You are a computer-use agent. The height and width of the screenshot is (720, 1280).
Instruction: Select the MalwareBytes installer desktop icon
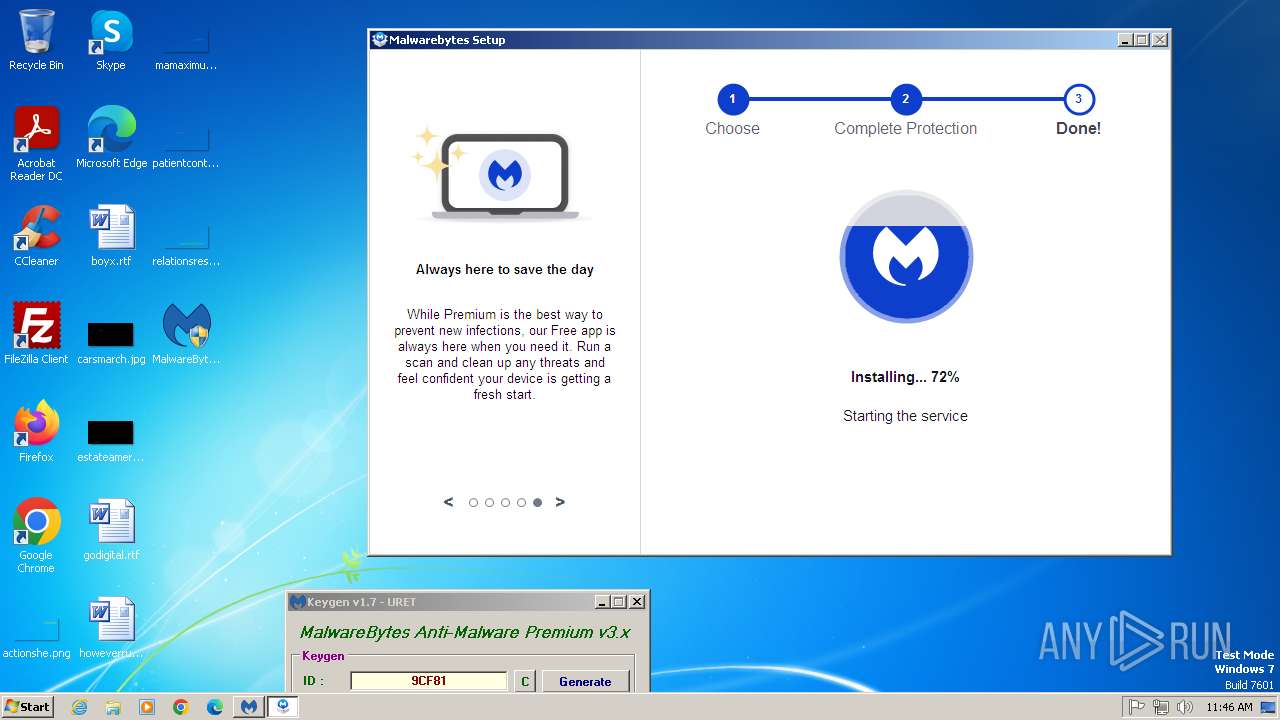click(186, 334)
